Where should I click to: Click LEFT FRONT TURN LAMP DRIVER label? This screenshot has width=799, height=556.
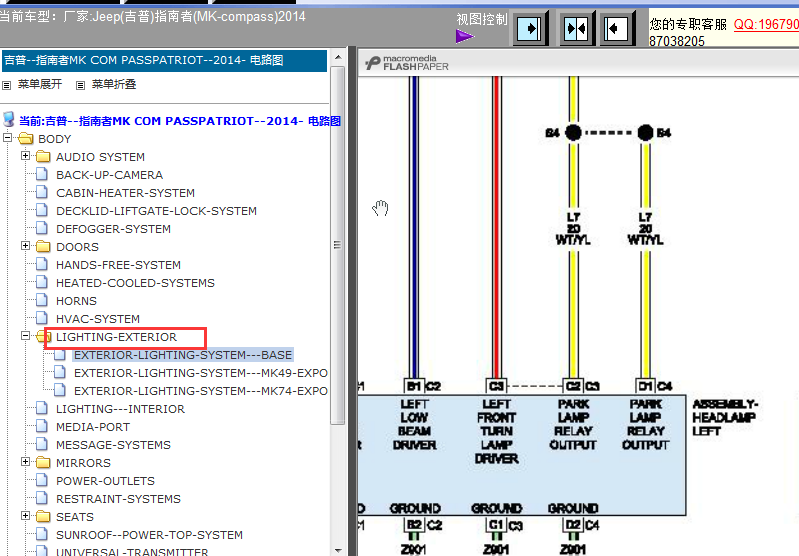coord(496,431)
